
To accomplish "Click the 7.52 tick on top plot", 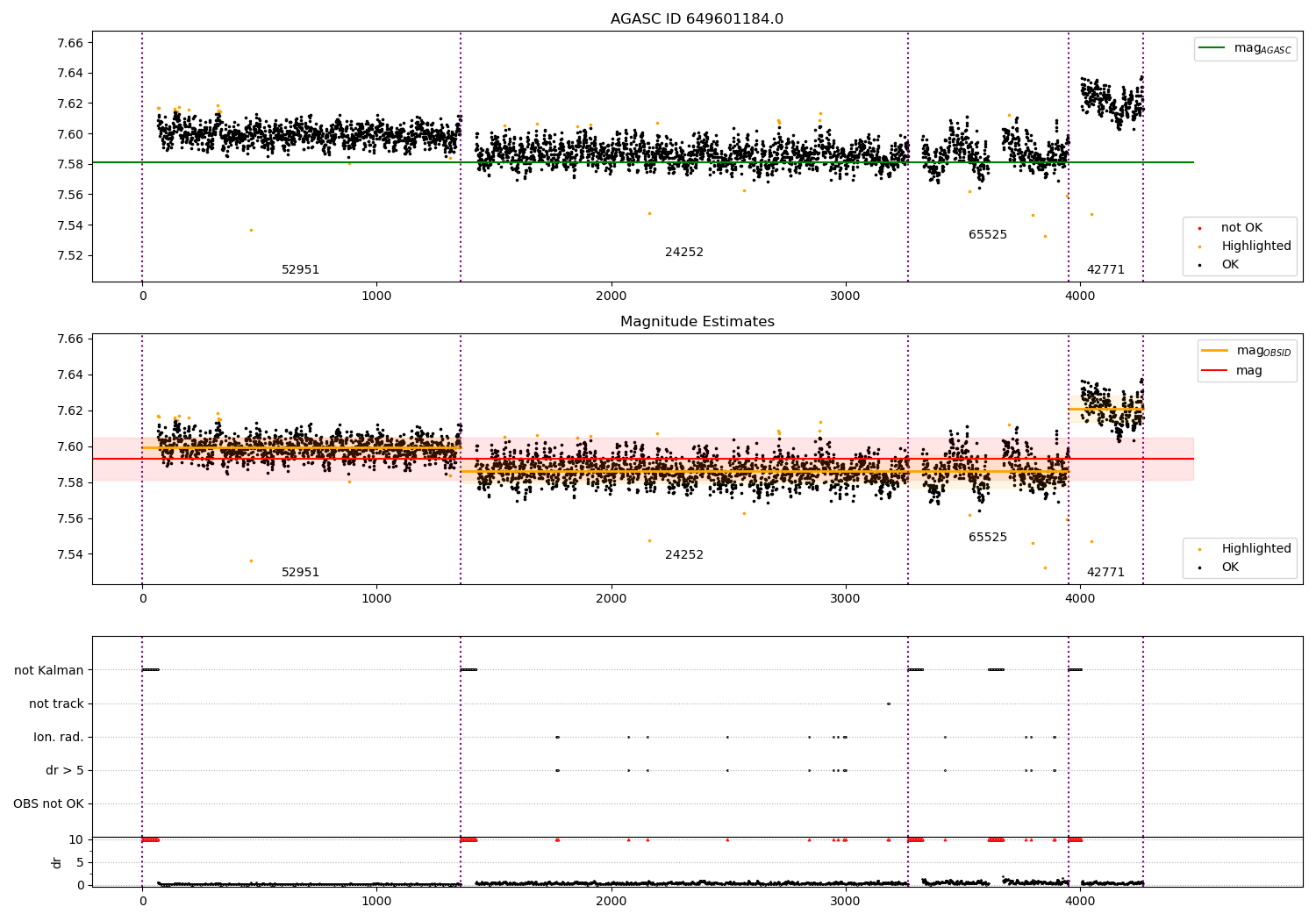I will [69, 256].
